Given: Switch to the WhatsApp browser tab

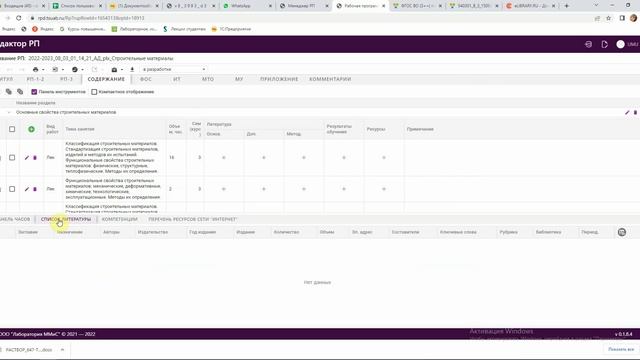Looking at the screenshot, I should (x=247, y=6).
